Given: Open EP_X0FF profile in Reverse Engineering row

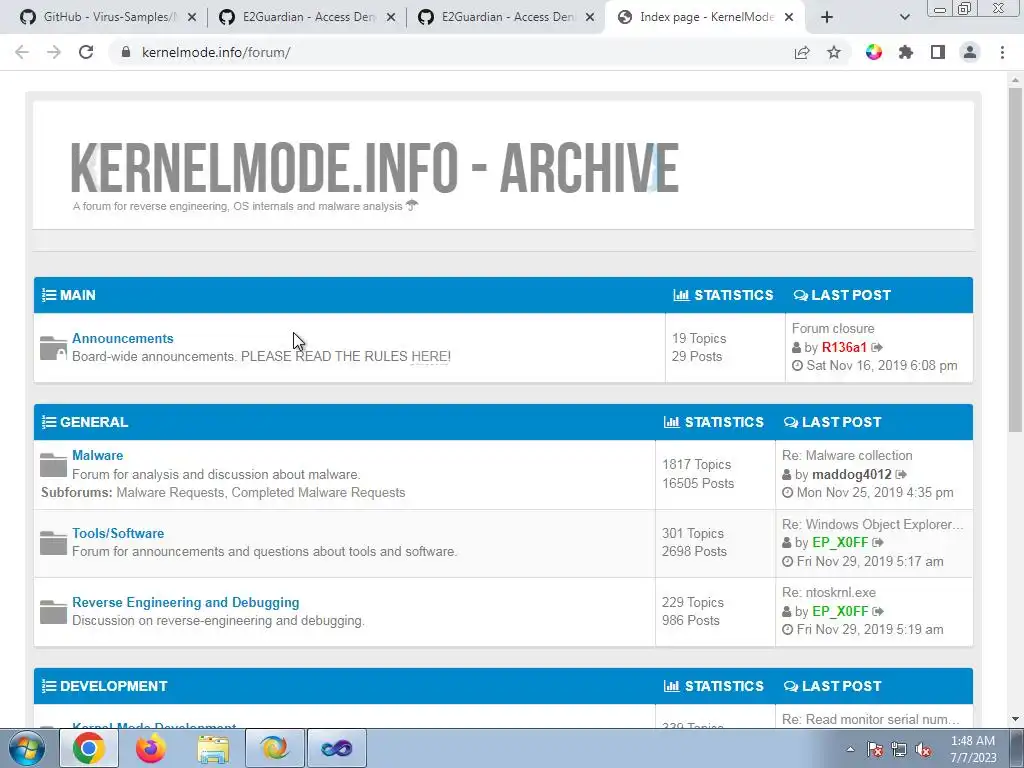Looking at the screenshot, I should 840,611.
